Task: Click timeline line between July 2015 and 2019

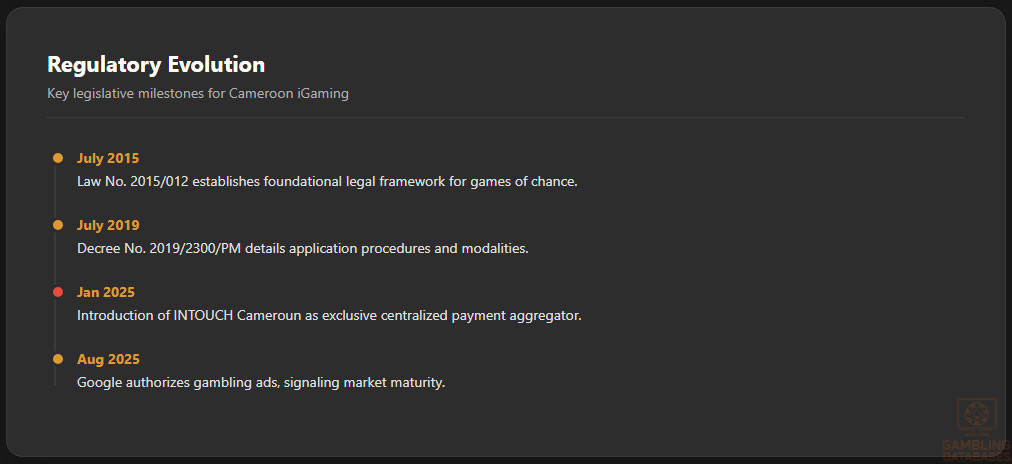Action: tap(55, 192)
